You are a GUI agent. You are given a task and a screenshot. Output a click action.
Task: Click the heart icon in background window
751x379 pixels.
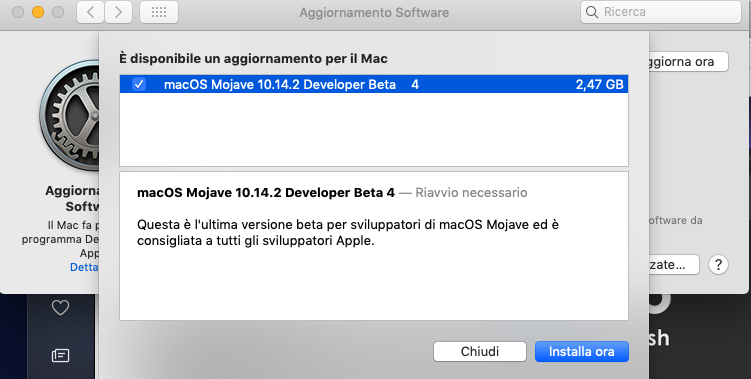coord(60,308)
